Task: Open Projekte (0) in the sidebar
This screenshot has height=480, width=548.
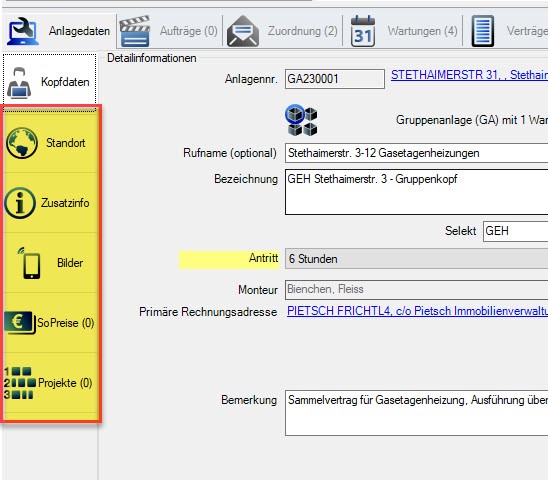Action: click(50, 383)
